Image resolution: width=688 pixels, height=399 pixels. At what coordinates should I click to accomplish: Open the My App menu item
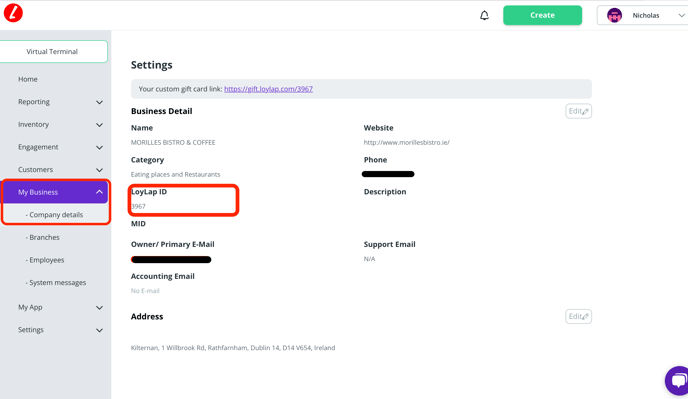click(x=30, y=307)
